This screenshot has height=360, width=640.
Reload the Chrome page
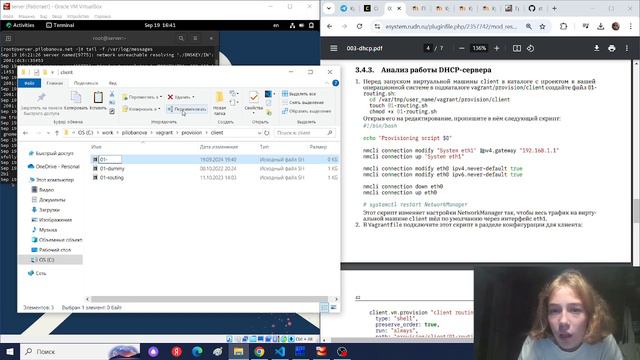[359, 26]
